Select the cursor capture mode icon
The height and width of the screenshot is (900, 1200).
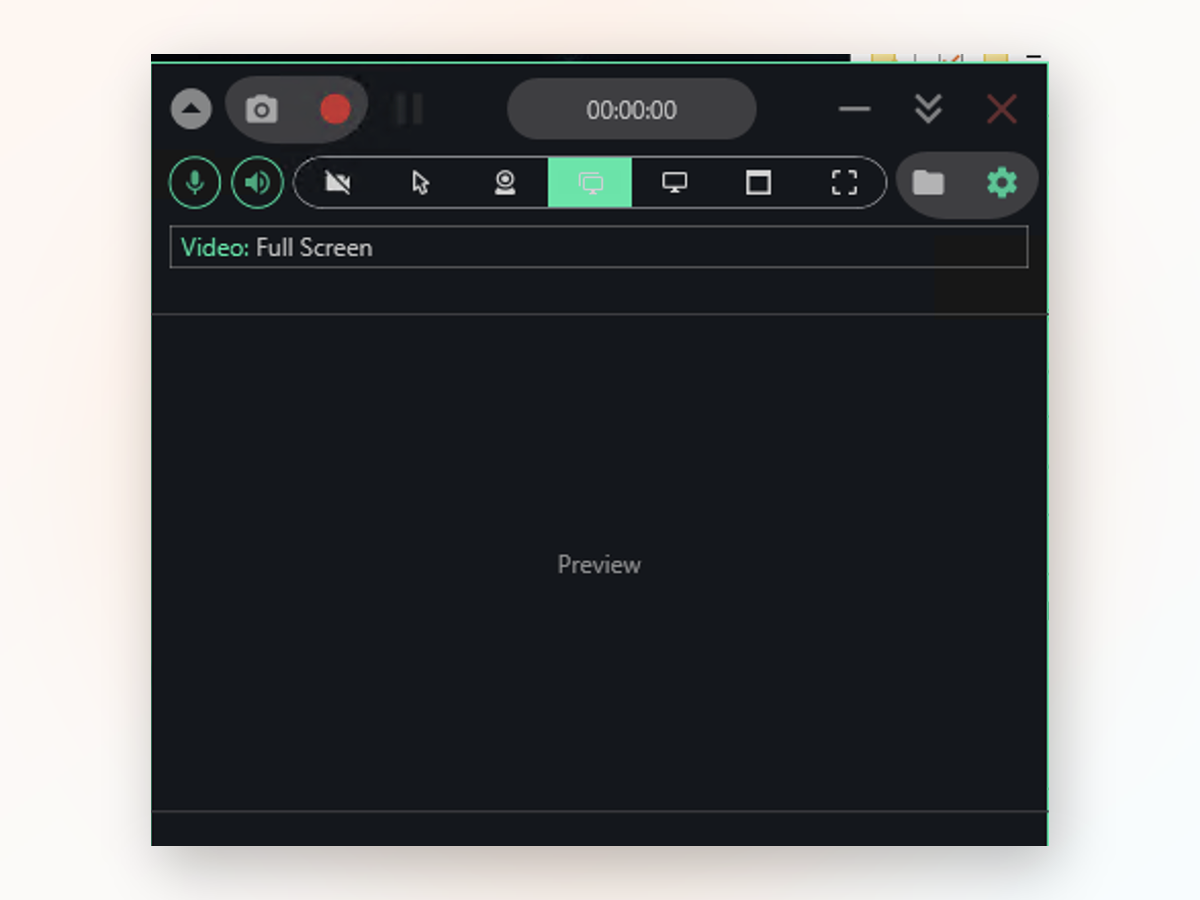tap(421, 182)
